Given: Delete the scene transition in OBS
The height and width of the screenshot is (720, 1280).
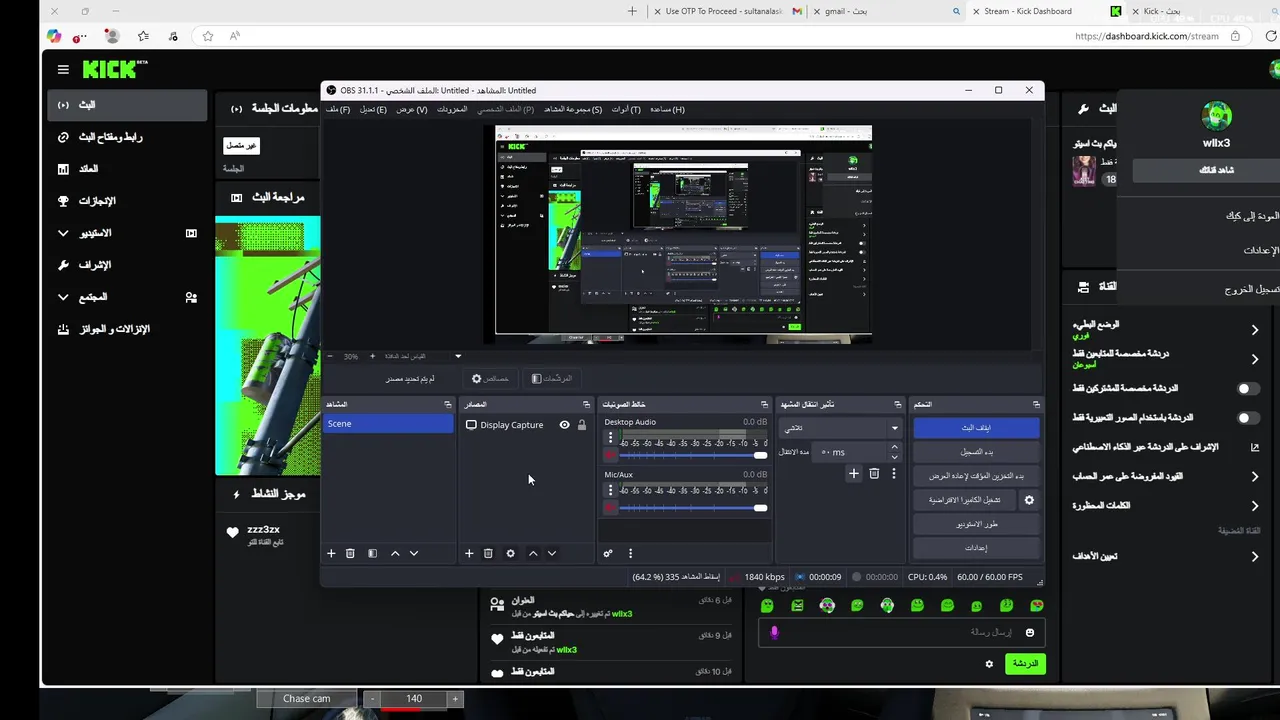Looking at the screenshot, I should point(874,473).
